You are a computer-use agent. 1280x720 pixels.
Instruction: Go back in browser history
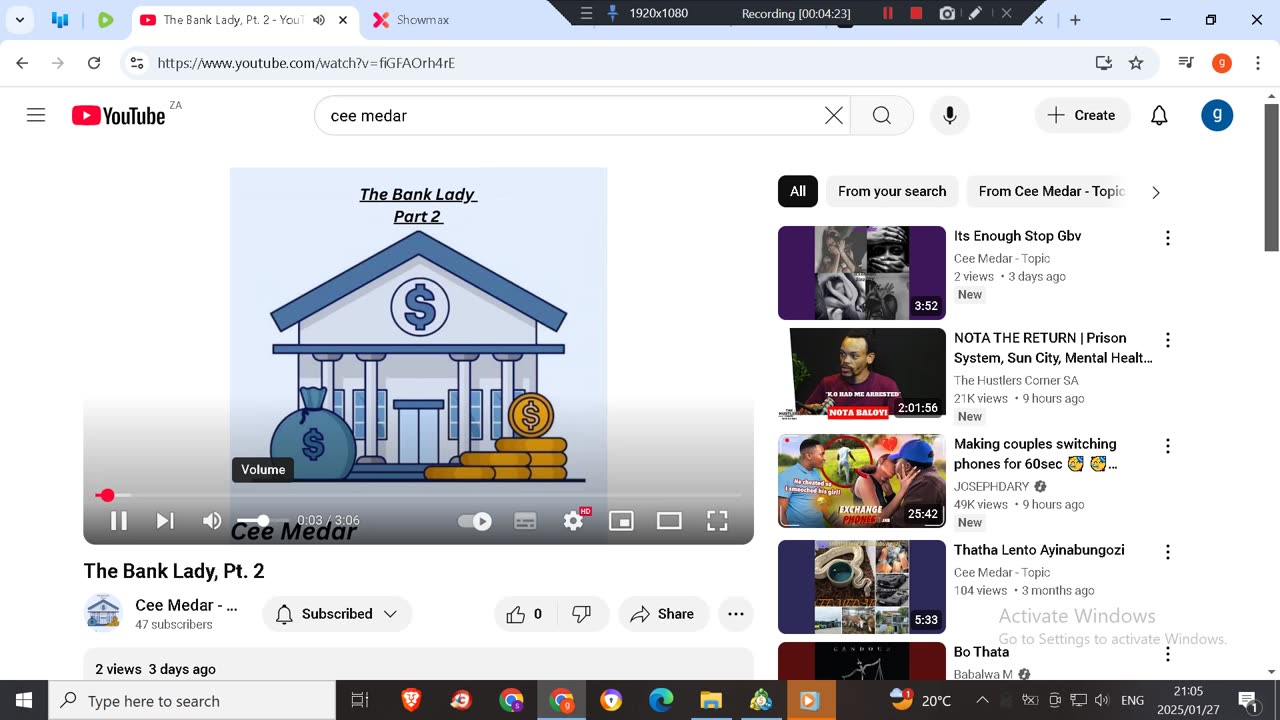22,63
